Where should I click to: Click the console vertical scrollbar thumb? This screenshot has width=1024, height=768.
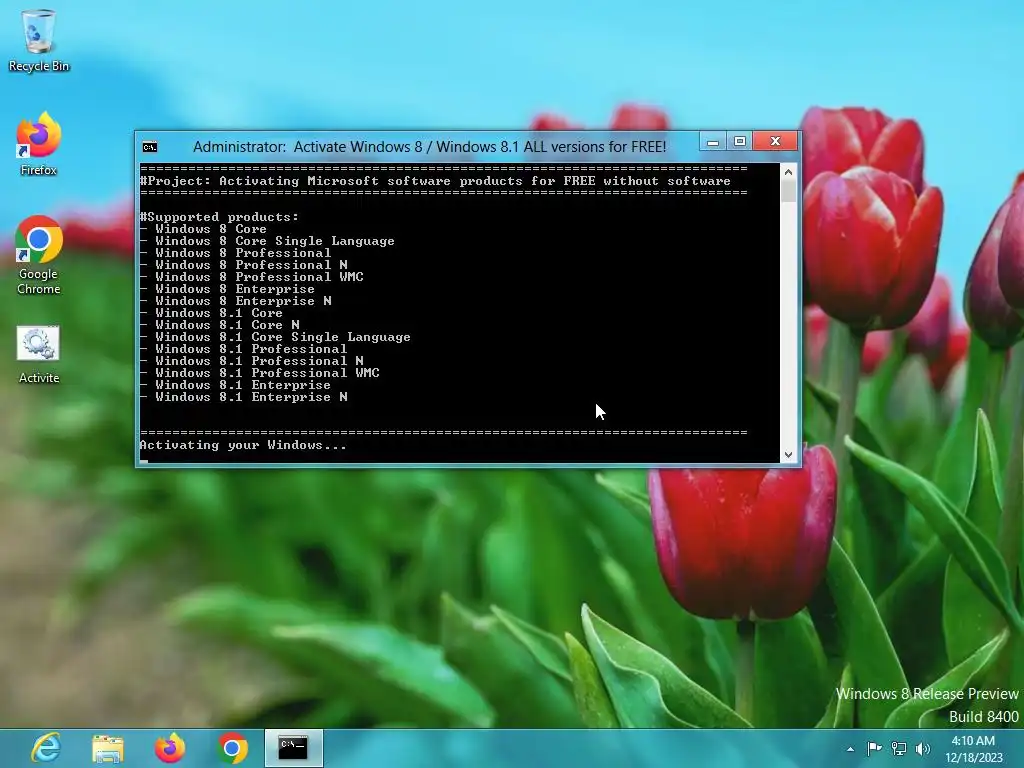click(x=788, y=191)
